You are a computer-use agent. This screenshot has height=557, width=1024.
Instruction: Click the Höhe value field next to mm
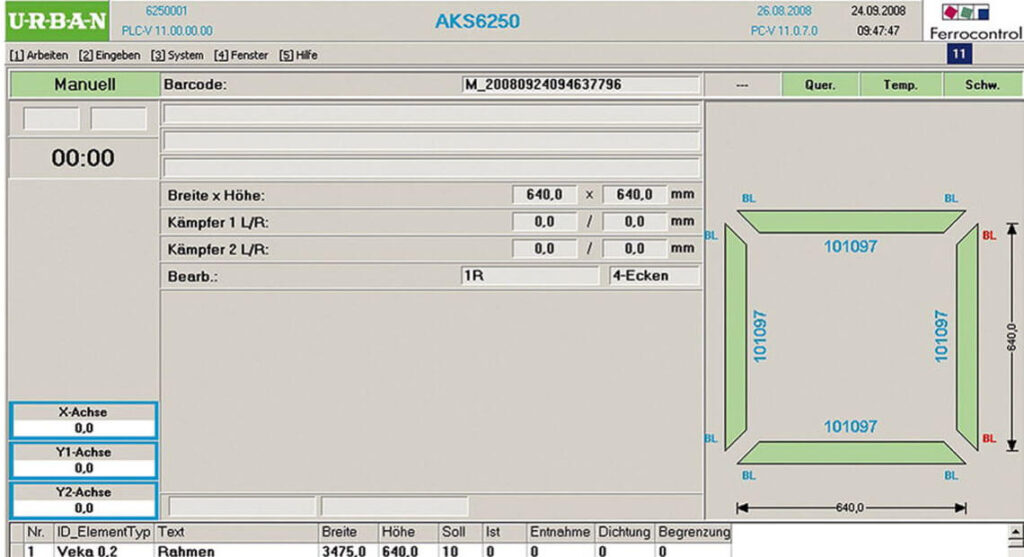pos(634,195)
